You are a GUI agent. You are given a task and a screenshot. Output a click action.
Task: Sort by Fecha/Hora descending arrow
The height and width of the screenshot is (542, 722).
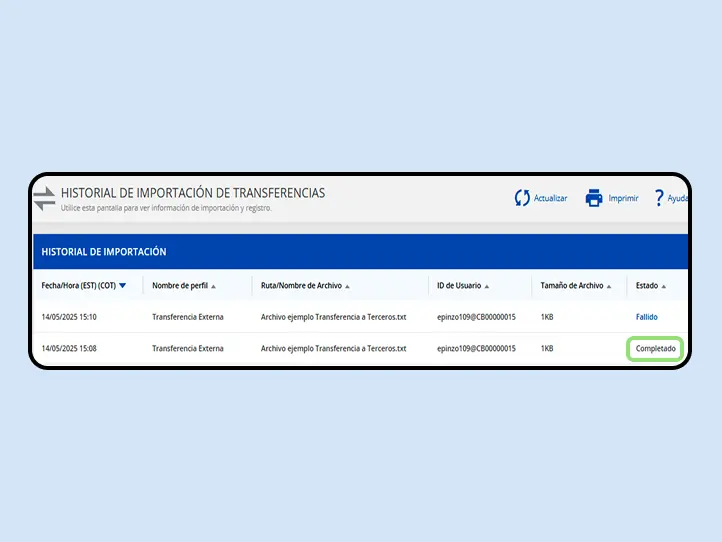[122, 286]
